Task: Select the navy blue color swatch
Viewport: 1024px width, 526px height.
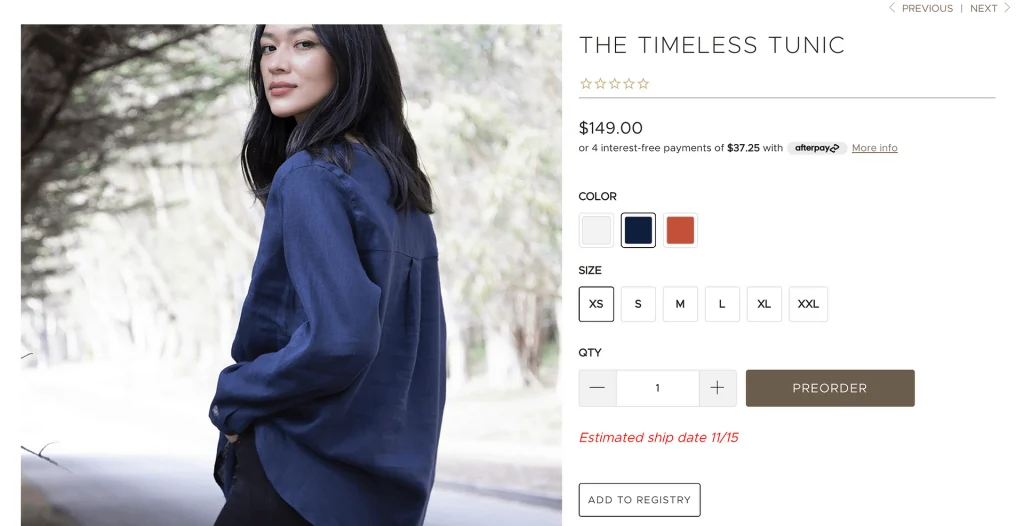Action: point(638,230)
